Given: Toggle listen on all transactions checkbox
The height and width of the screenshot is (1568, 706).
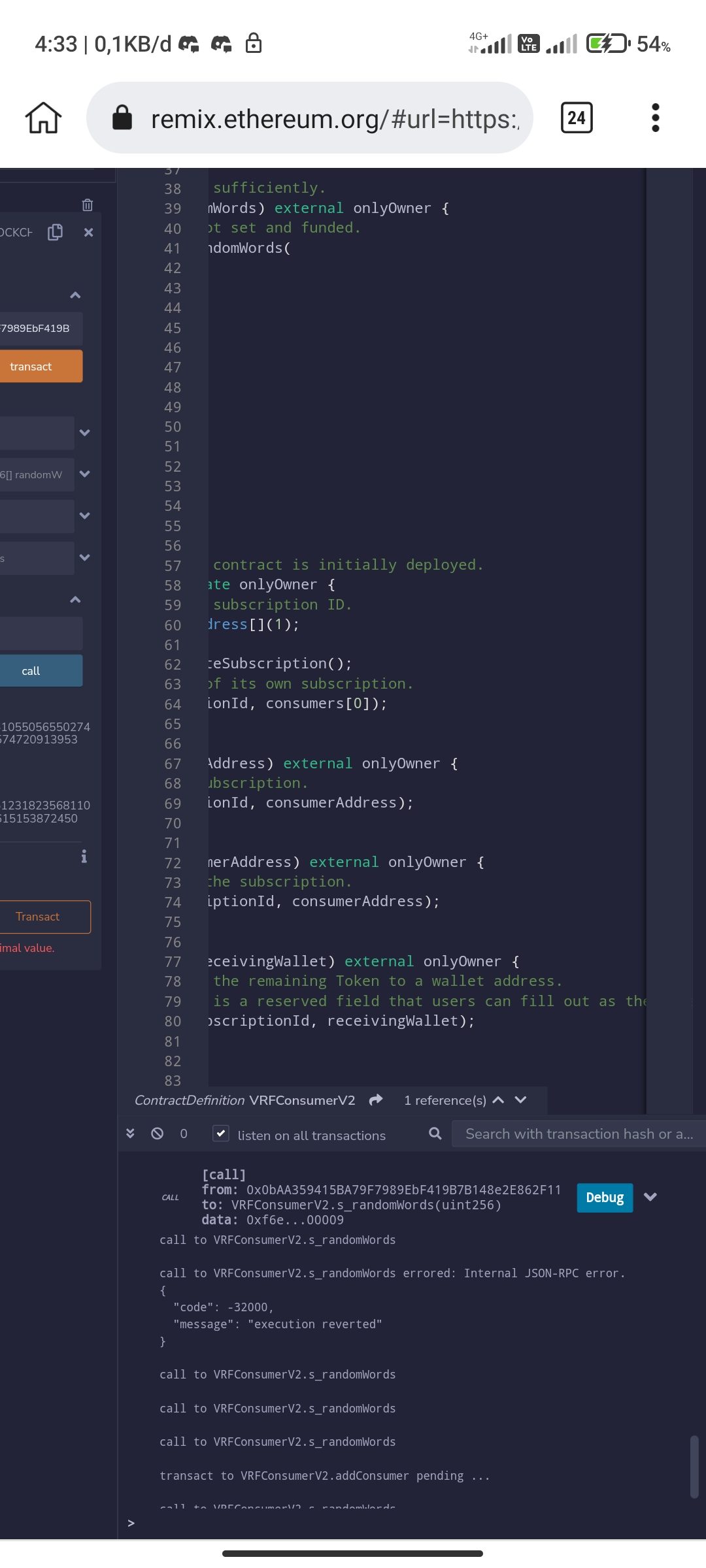Looking at the screenshot, I should pyautogui.click(x=221, y=1134).
